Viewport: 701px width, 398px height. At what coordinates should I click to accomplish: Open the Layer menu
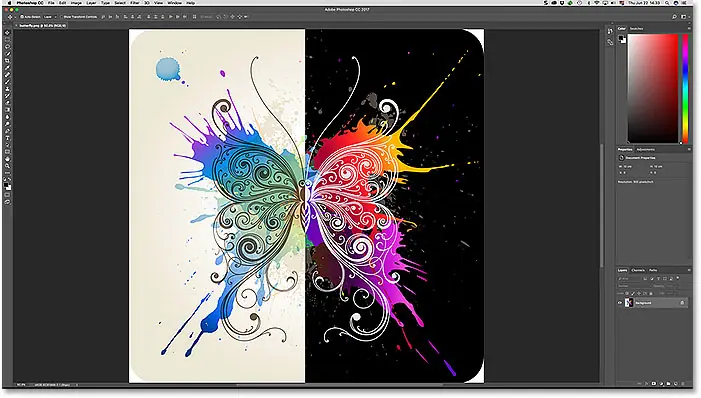(x=91, y=3)
